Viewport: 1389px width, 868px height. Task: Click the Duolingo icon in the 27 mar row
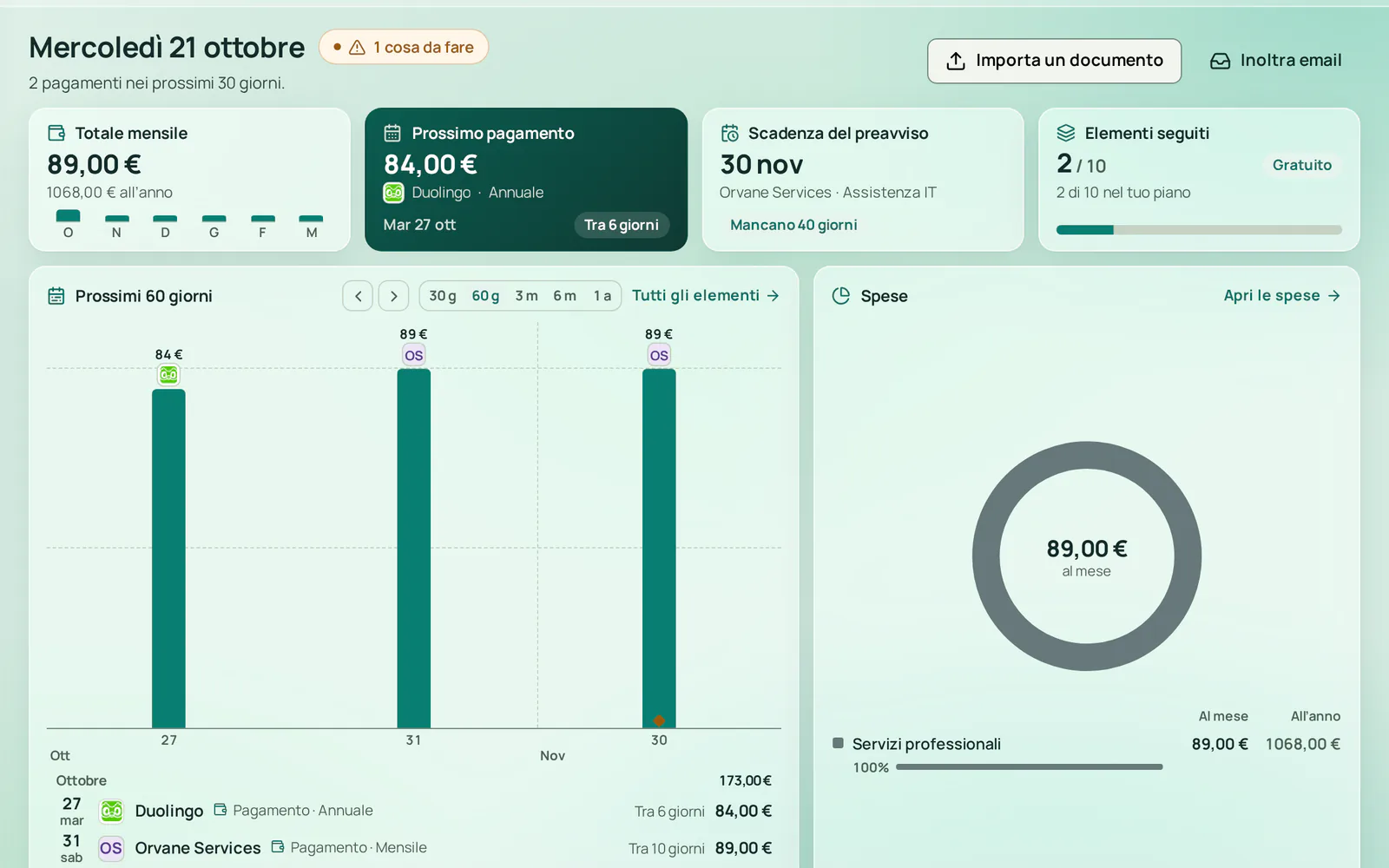pyautogui.click(x=112, y=812)
